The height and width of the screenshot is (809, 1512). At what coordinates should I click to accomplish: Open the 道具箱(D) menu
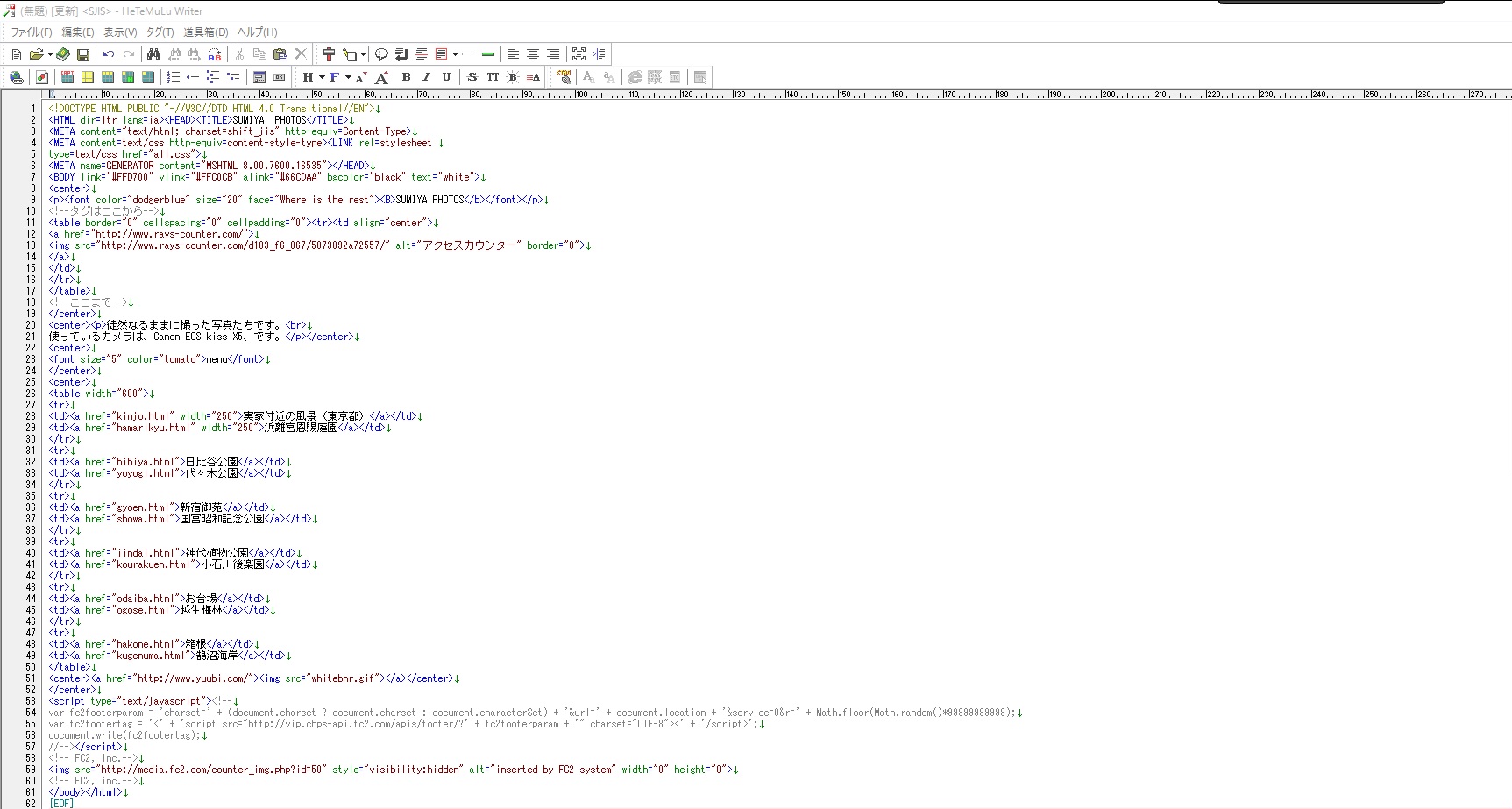[x=206, y=32]
